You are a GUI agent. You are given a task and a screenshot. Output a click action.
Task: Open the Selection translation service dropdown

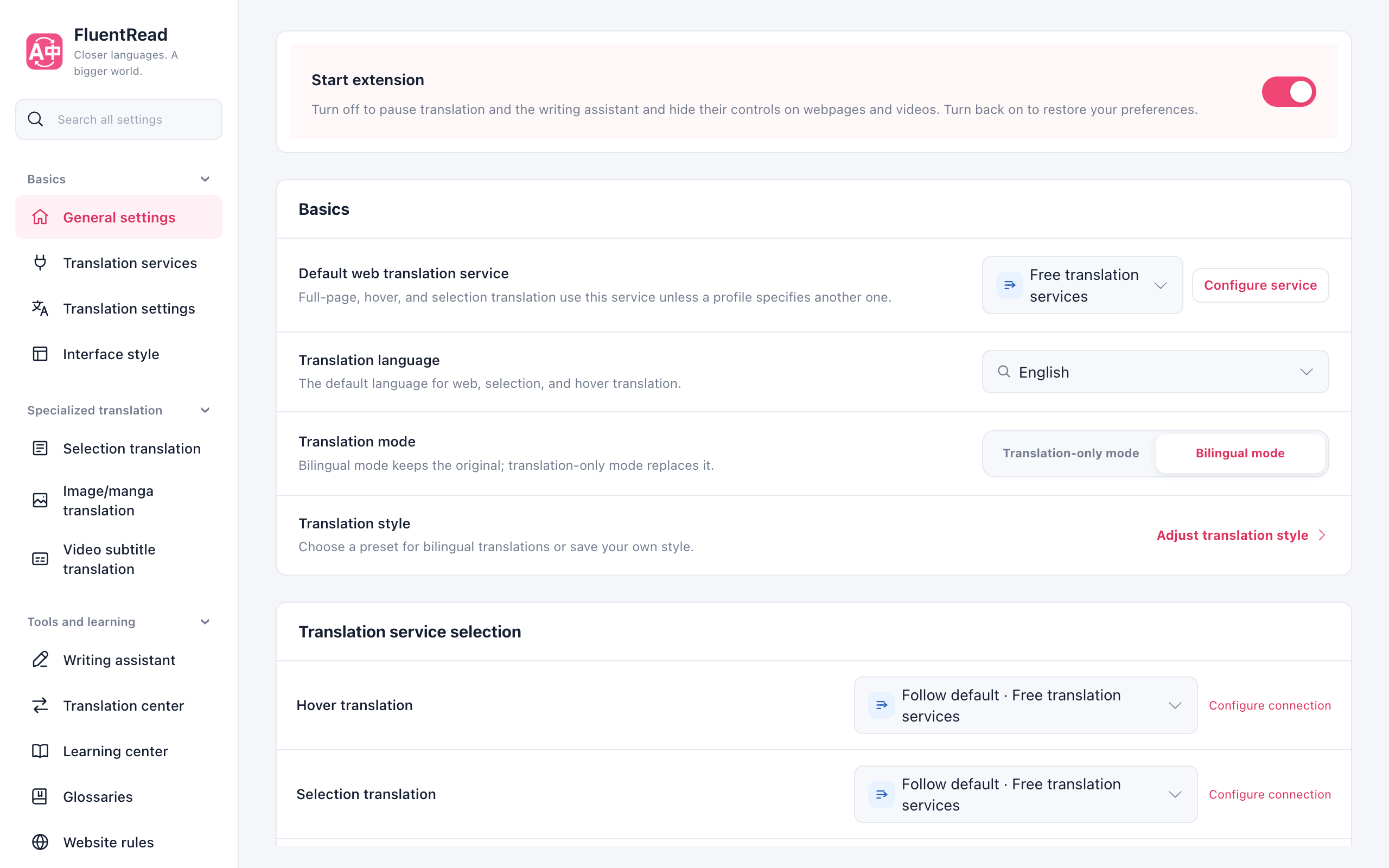point(1025,794)
